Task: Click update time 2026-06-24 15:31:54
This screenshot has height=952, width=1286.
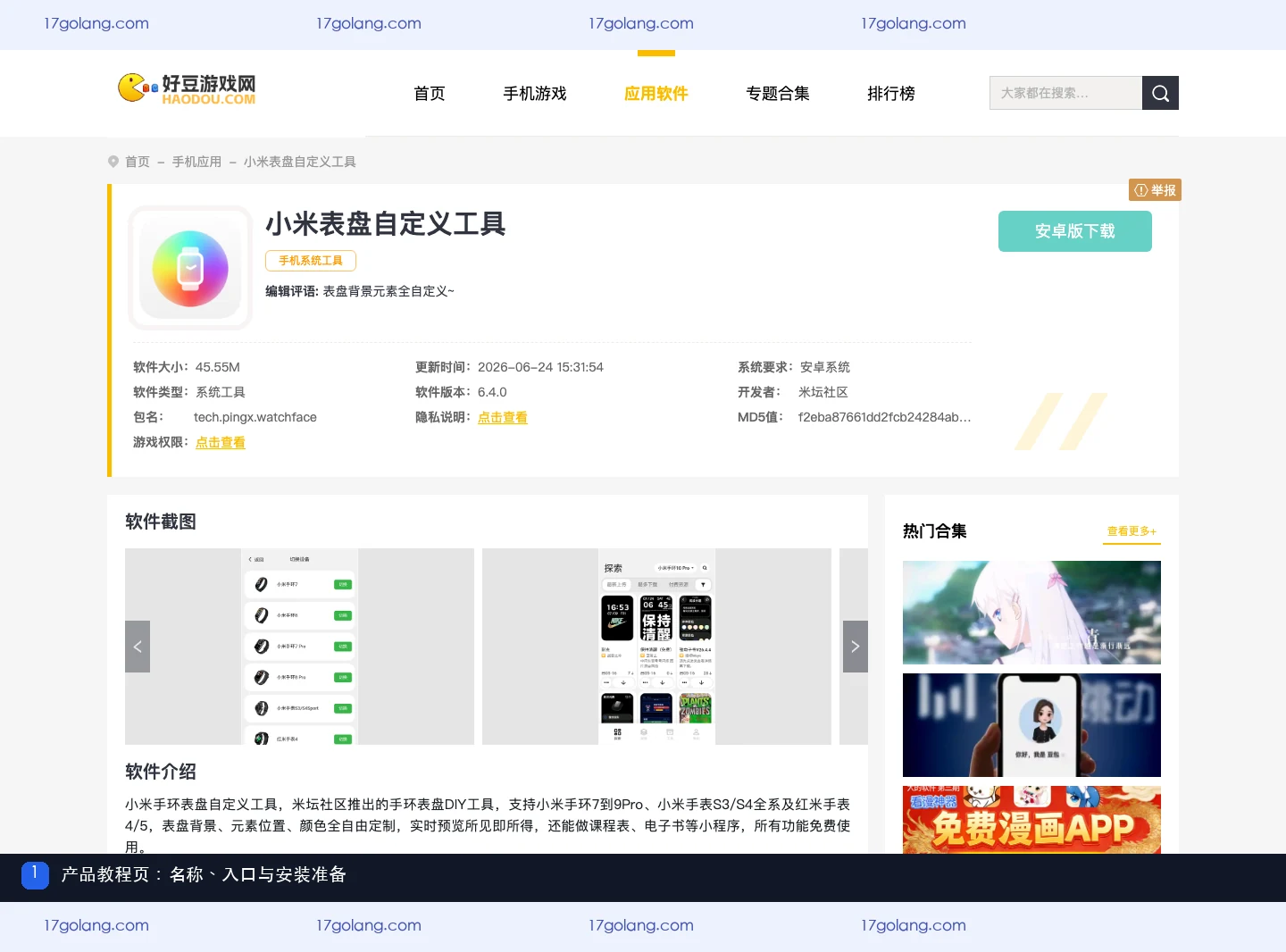Action: [540, 367]
